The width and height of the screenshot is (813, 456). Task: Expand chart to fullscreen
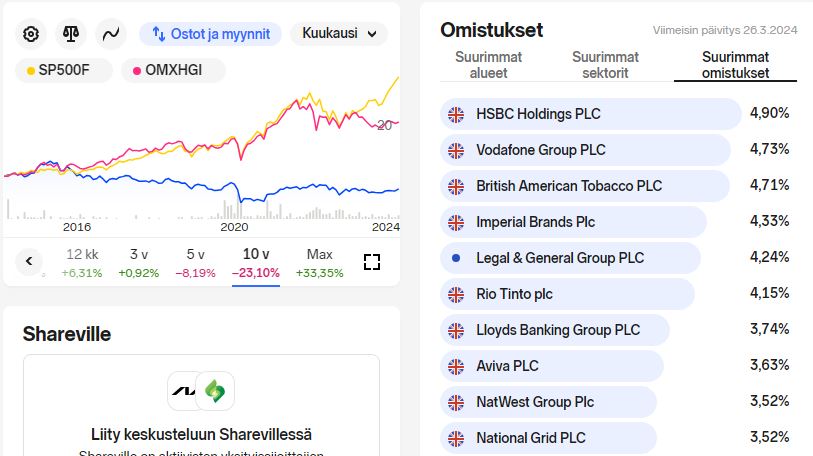[372, 262]
